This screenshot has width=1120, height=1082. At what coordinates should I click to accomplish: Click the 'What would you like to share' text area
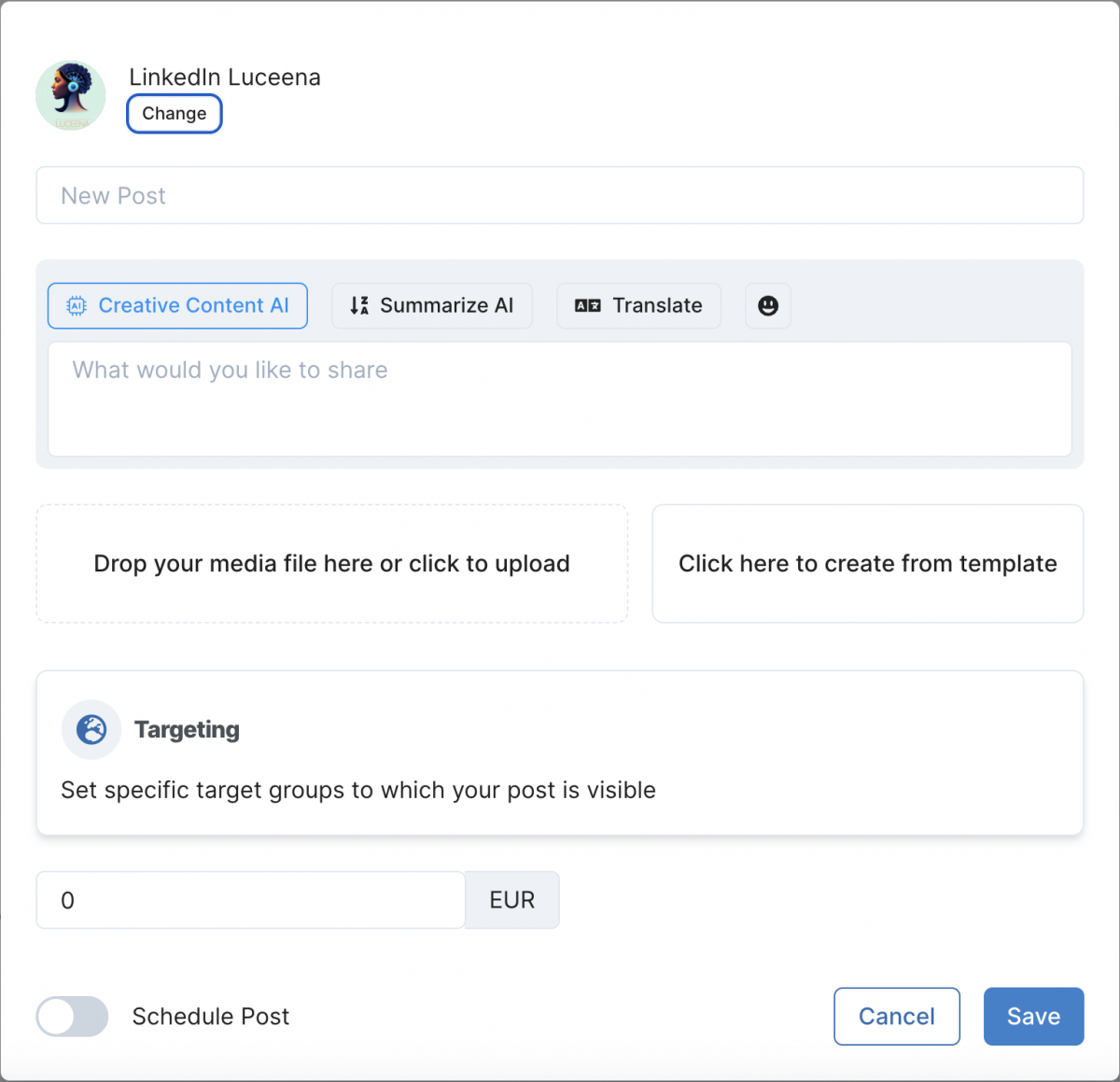[560, 399]
